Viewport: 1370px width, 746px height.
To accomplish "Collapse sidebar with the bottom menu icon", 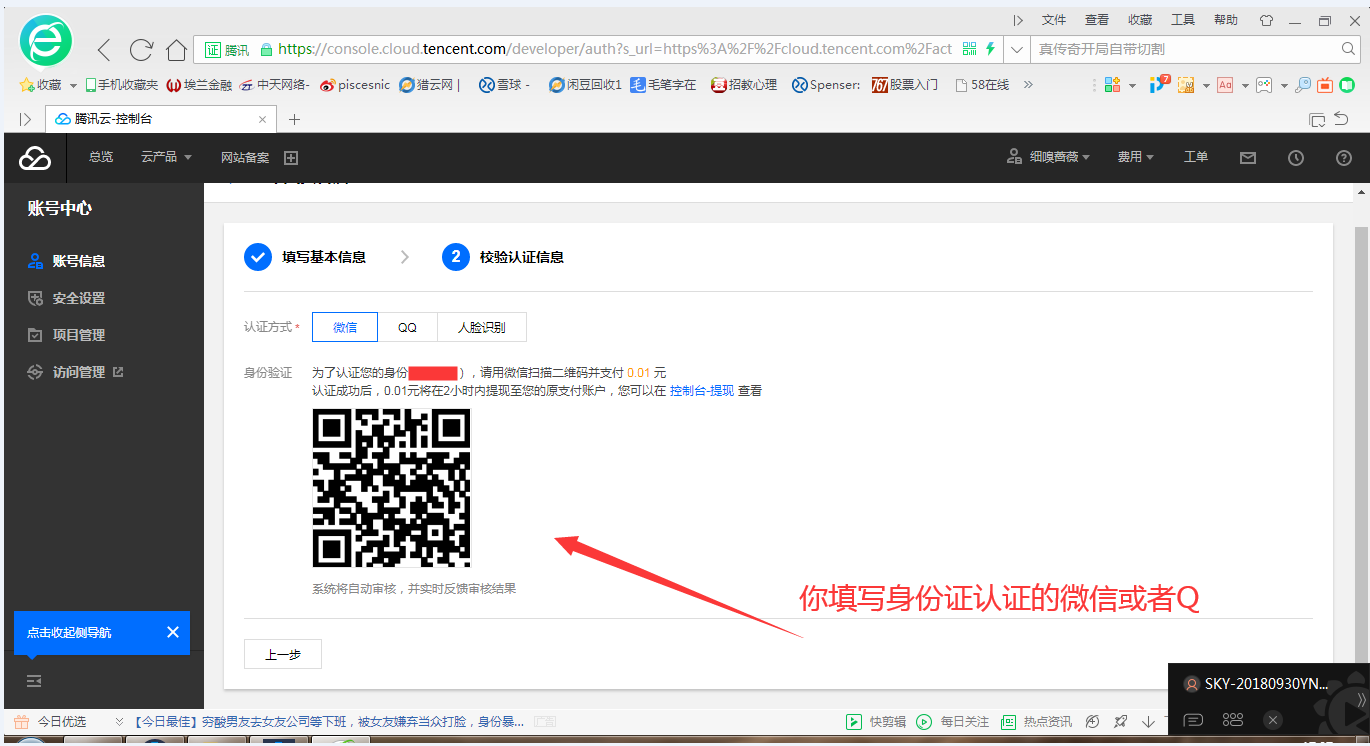I will coord(34,681).
